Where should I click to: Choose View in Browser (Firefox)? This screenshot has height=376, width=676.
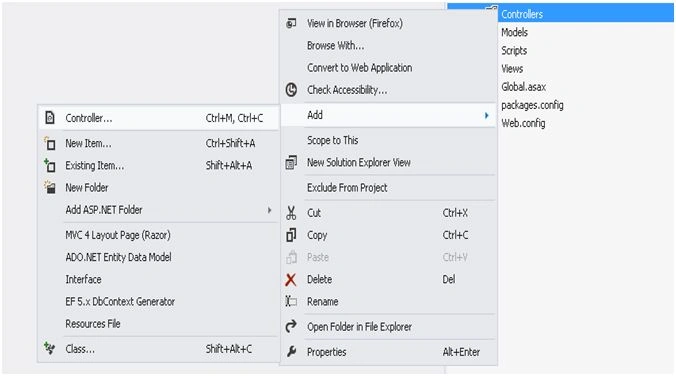click(388, 23)
